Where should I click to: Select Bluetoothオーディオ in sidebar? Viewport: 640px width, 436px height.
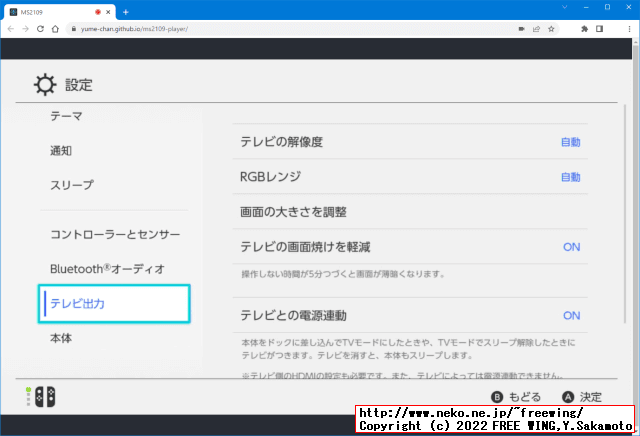(107, 269)
